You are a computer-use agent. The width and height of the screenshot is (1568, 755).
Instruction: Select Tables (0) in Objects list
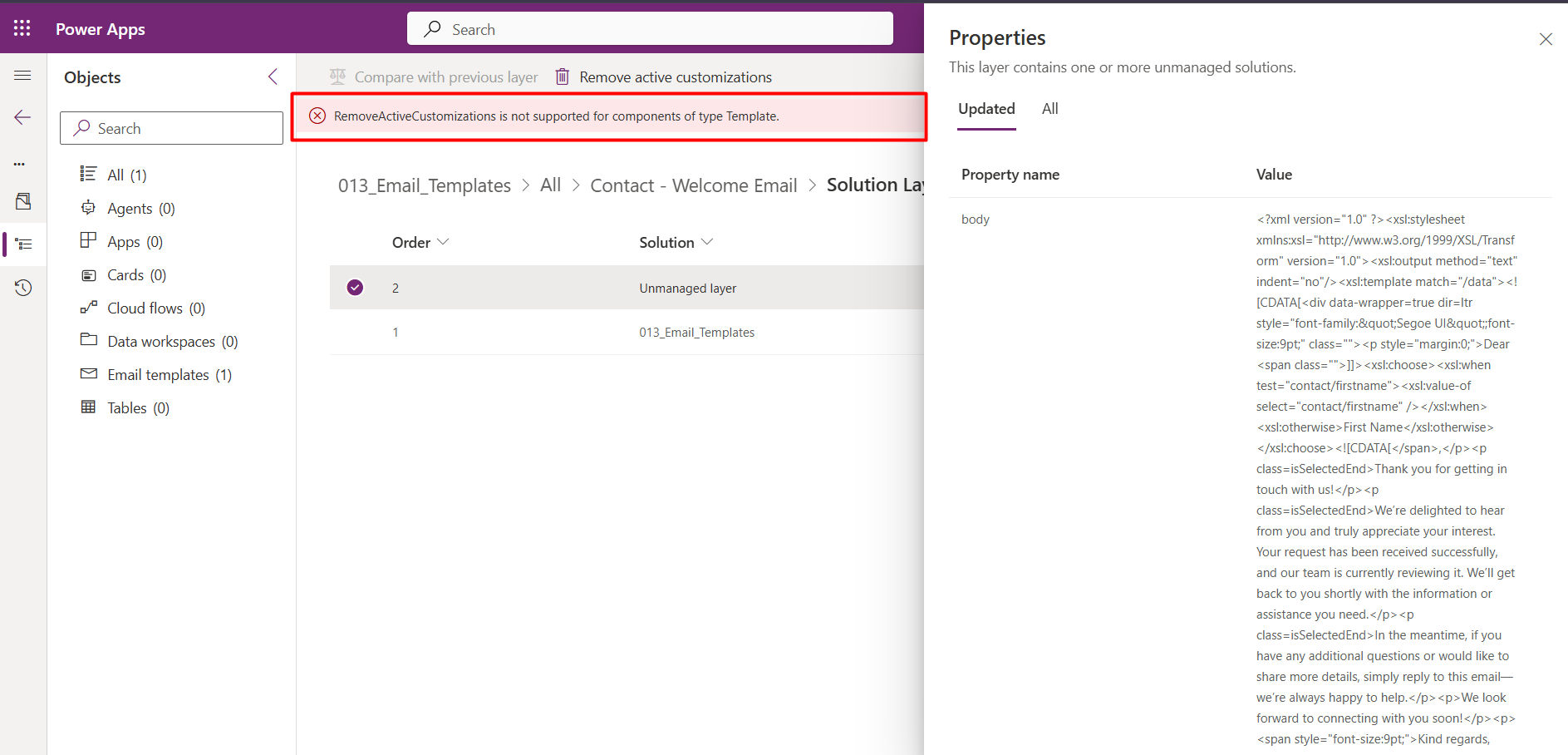click(138, 407)
